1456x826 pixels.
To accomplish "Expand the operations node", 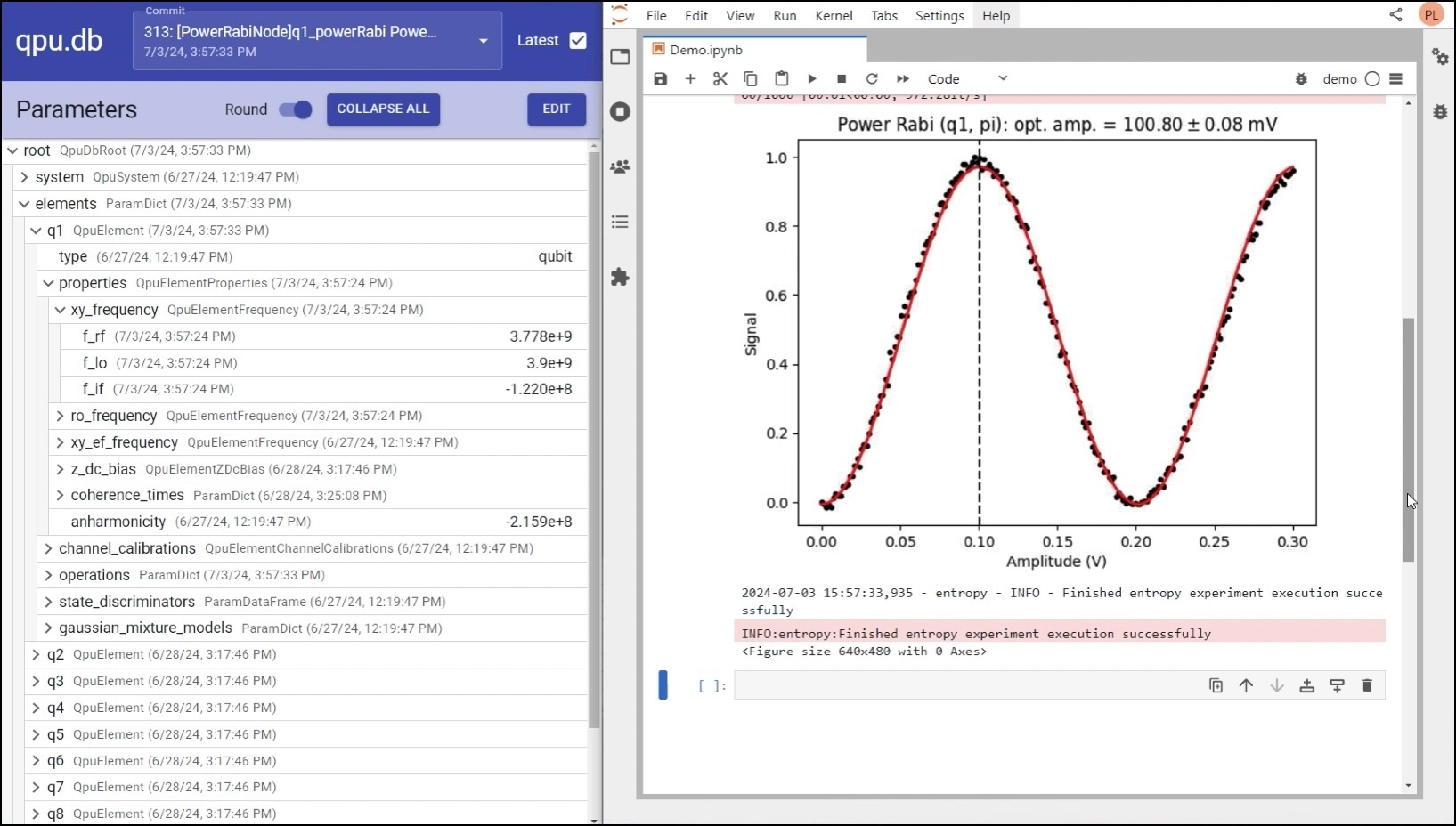I will (48, 575).
